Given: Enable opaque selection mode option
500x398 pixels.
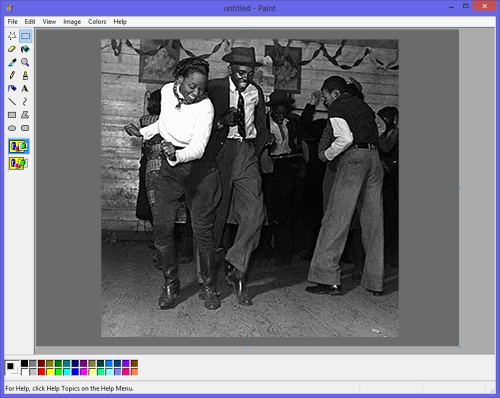Looking at the screenshot, I should point(19,146).
